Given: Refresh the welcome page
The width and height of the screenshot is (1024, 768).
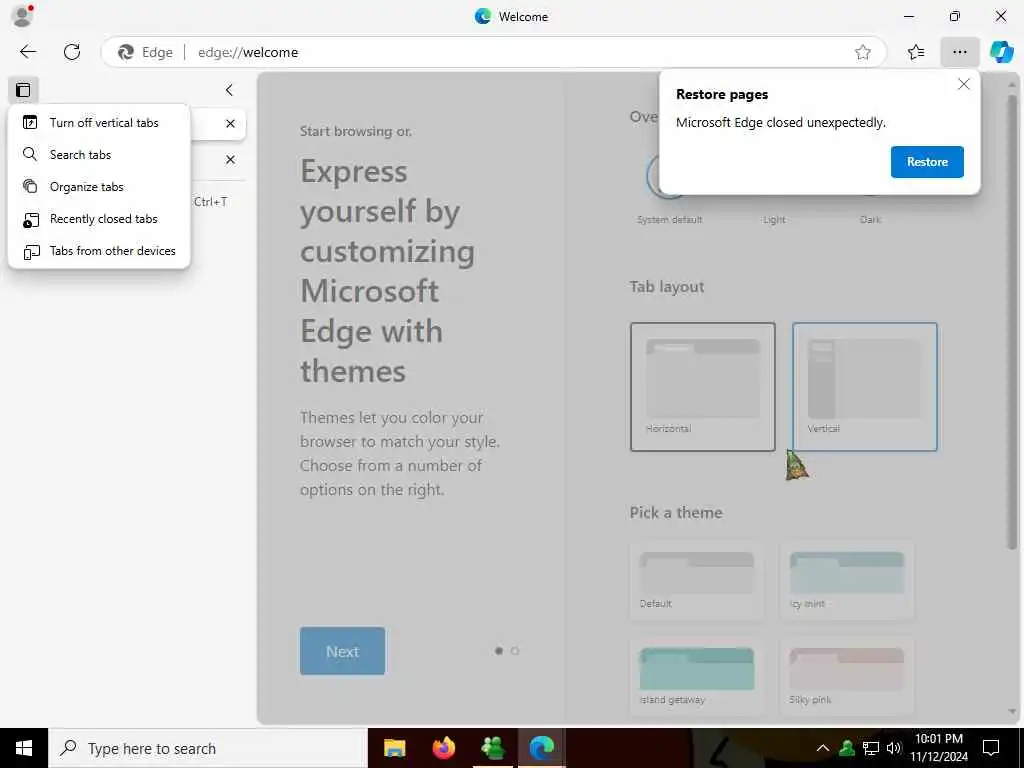Looking at the screenshot, I should (72, 52).
